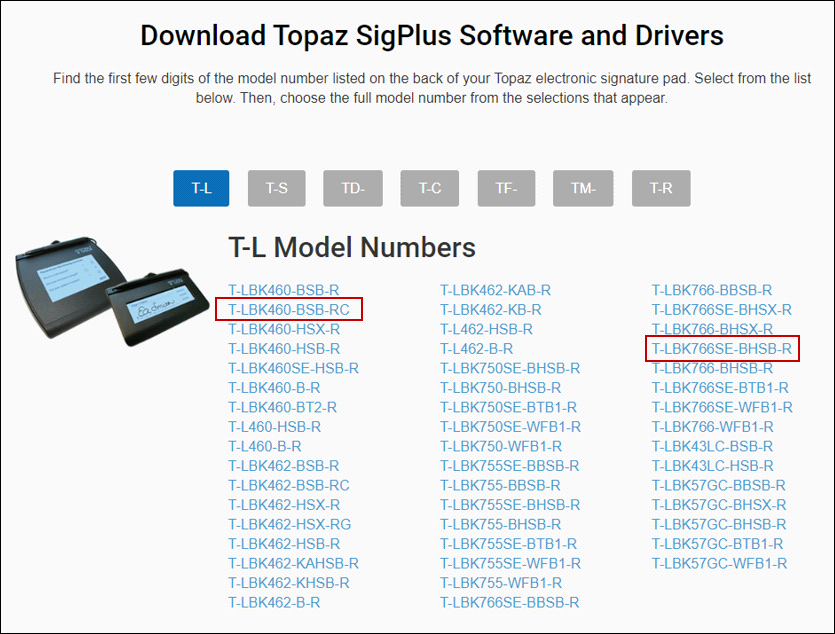Select T-LBK750SE-BHSB-R model
835x634 pixels.
coord(511,368)
